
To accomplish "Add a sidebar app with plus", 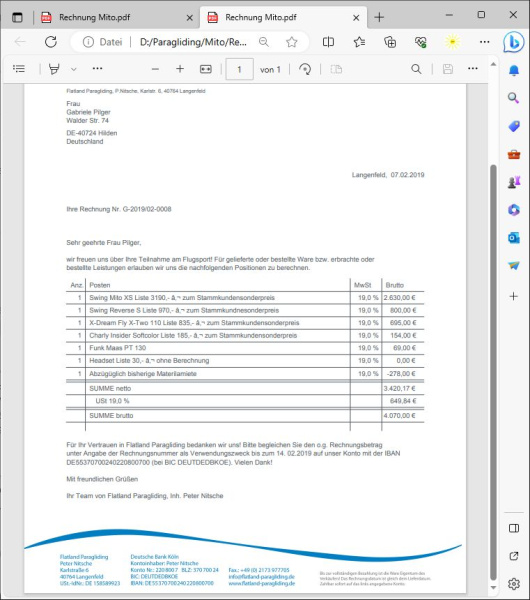I will [514, 296].
